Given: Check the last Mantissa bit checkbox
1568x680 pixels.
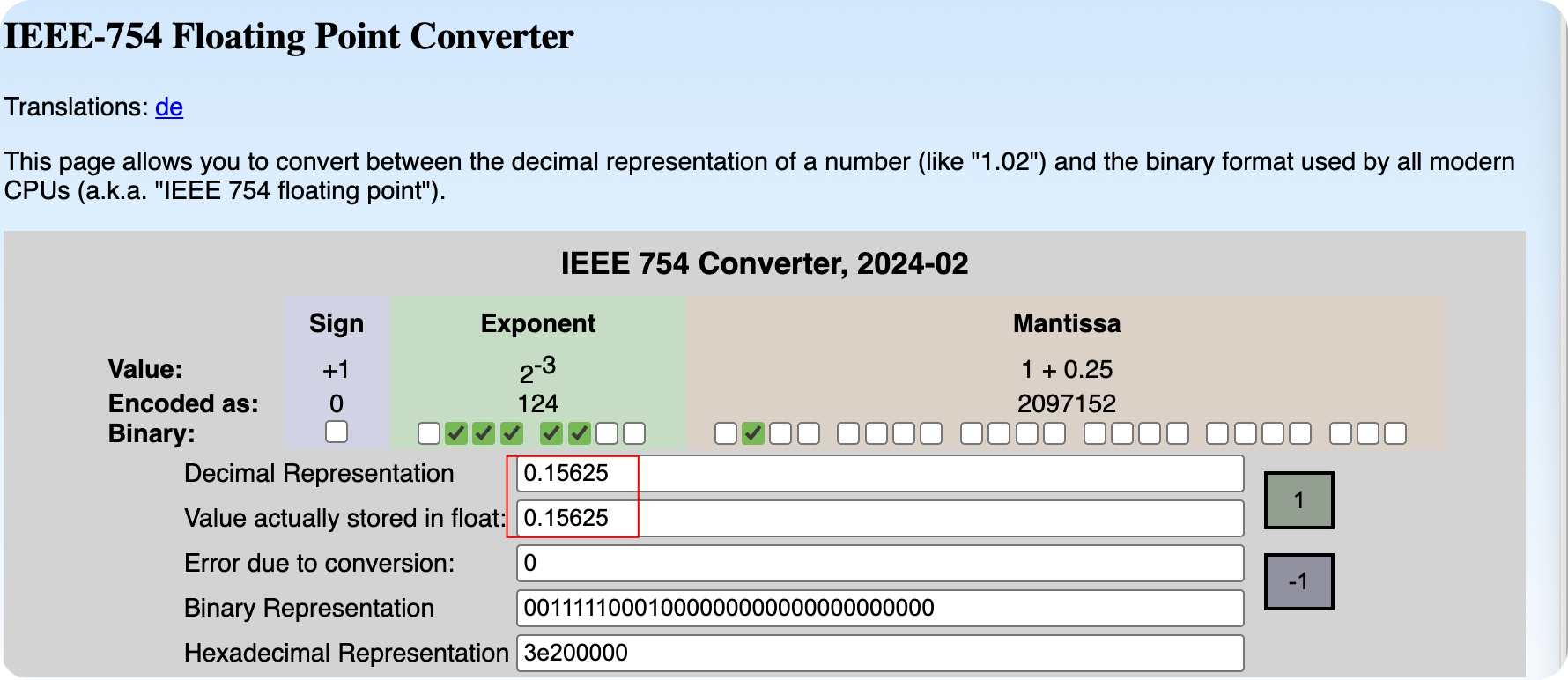Looking at the screenshot, I should pyautogui.click(x=1395, y=433).
